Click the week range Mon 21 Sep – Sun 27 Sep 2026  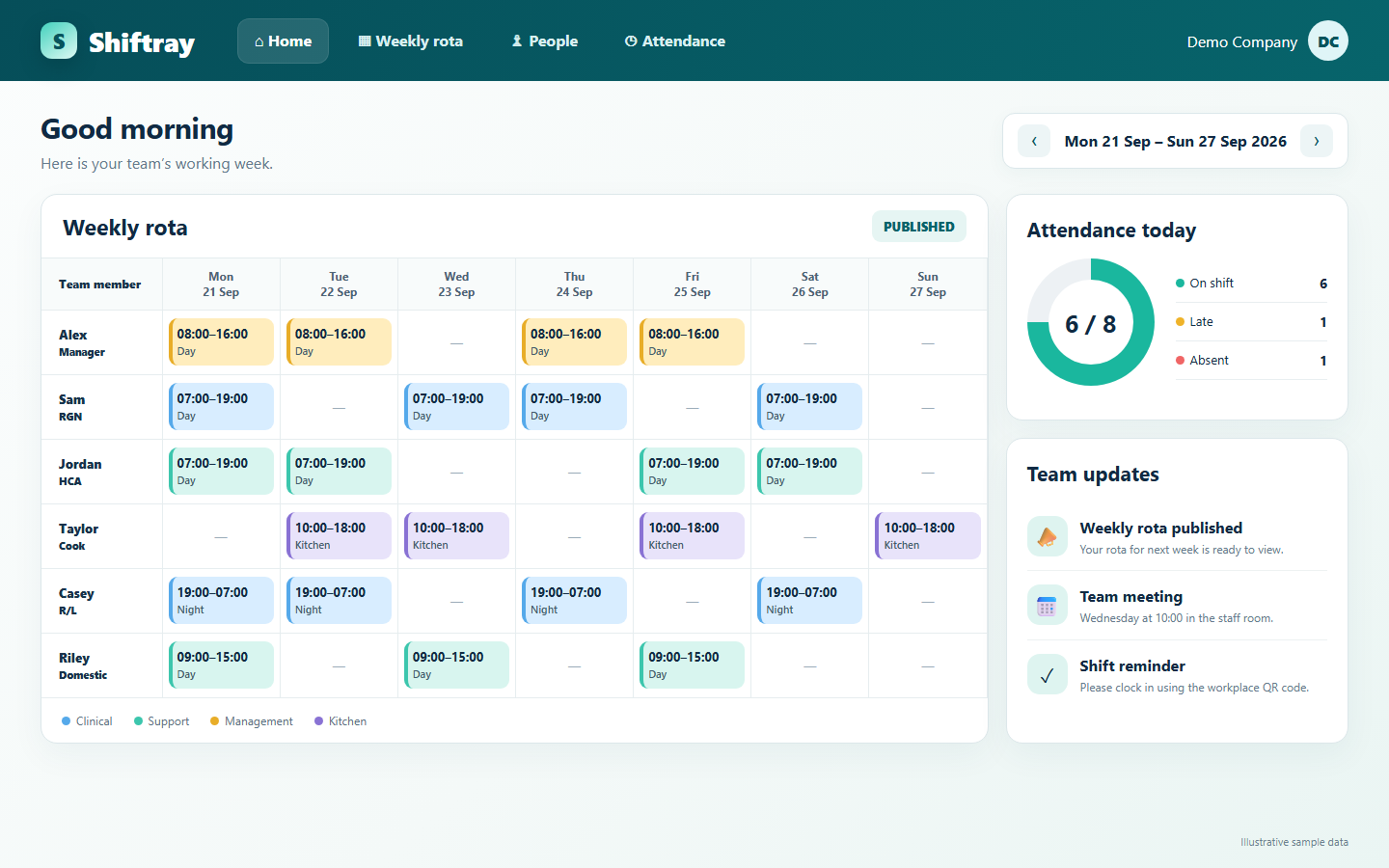coord(1175,141)
